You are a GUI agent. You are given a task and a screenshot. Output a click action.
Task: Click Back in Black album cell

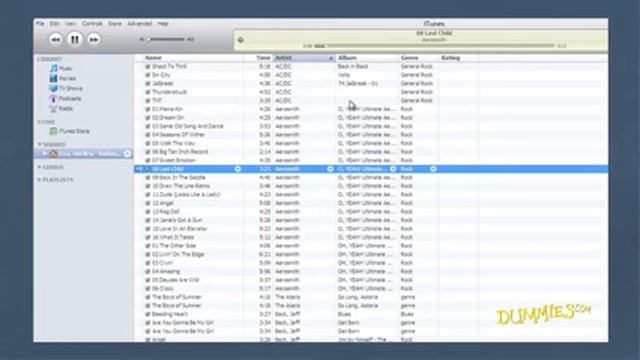[353, 66]
